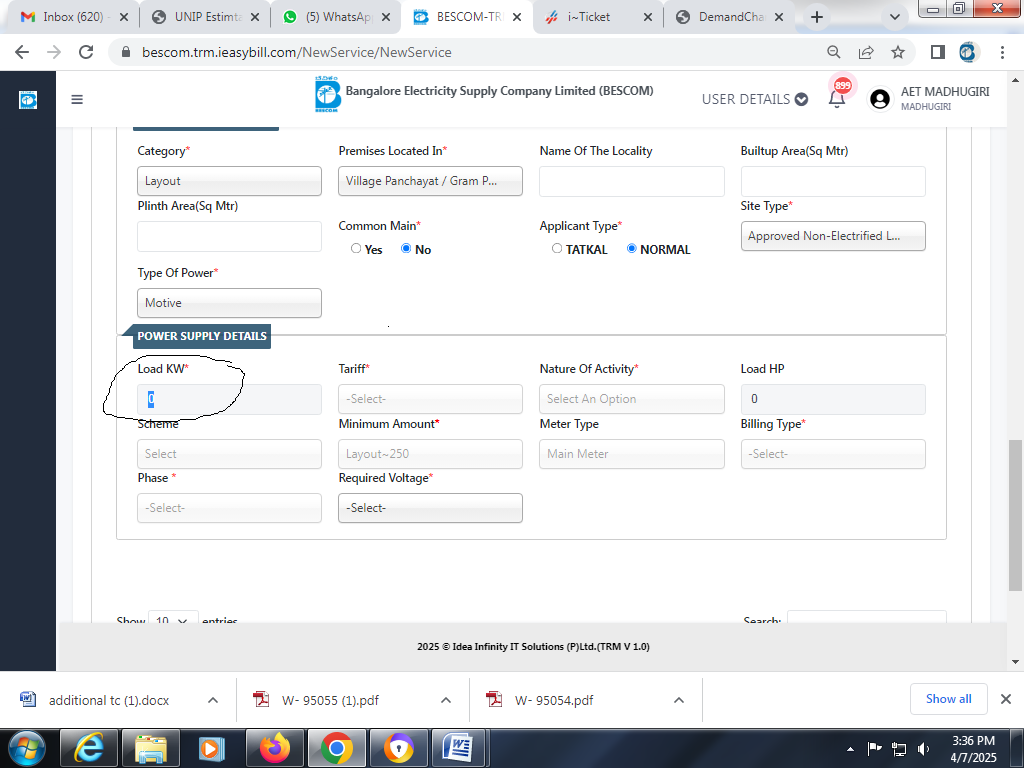Expand the USER DETAILS menu
Viewport: 1024px width, 768px height.
755,99
